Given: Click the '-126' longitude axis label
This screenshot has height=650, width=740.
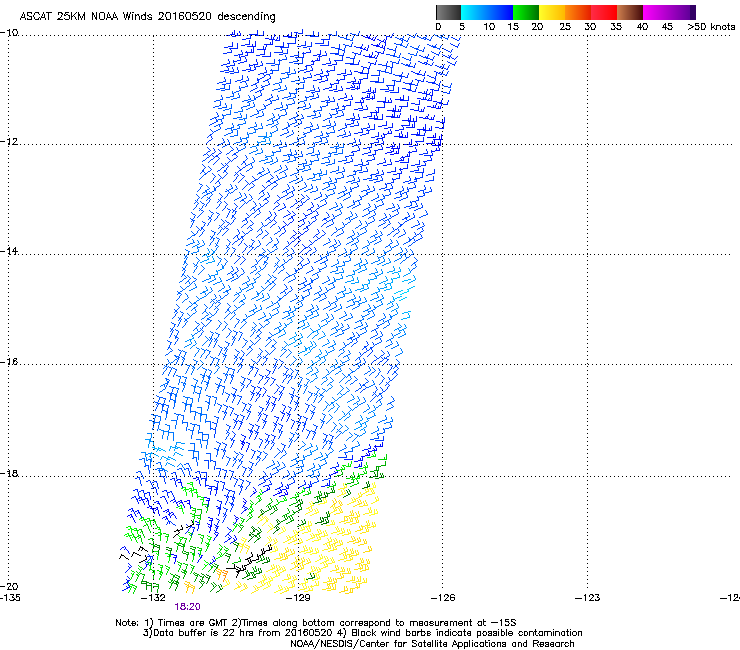Looking at the screenshot, I should pyautogui.click(x=443, y=598).
